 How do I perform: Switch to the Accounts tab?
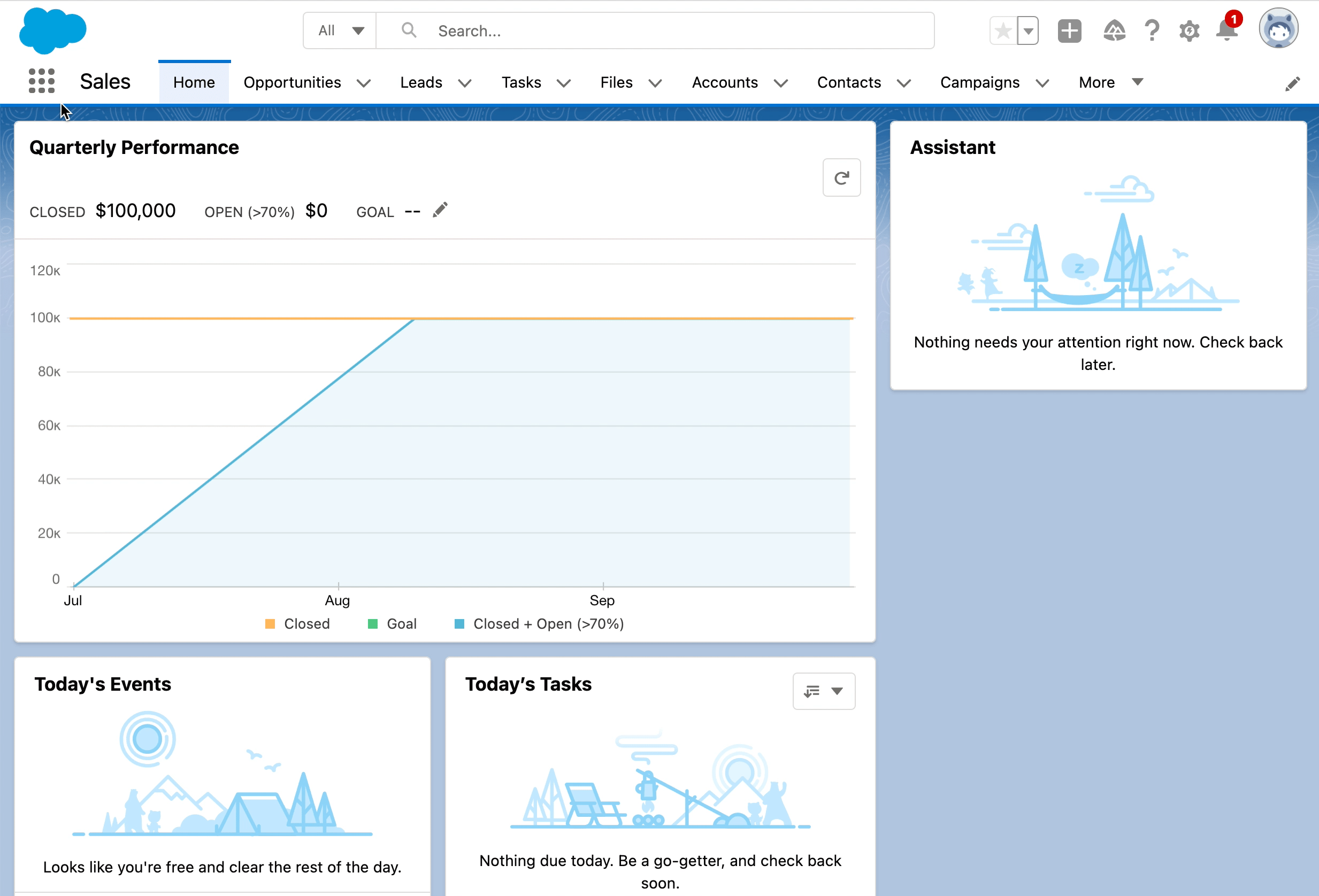point(725,83)
